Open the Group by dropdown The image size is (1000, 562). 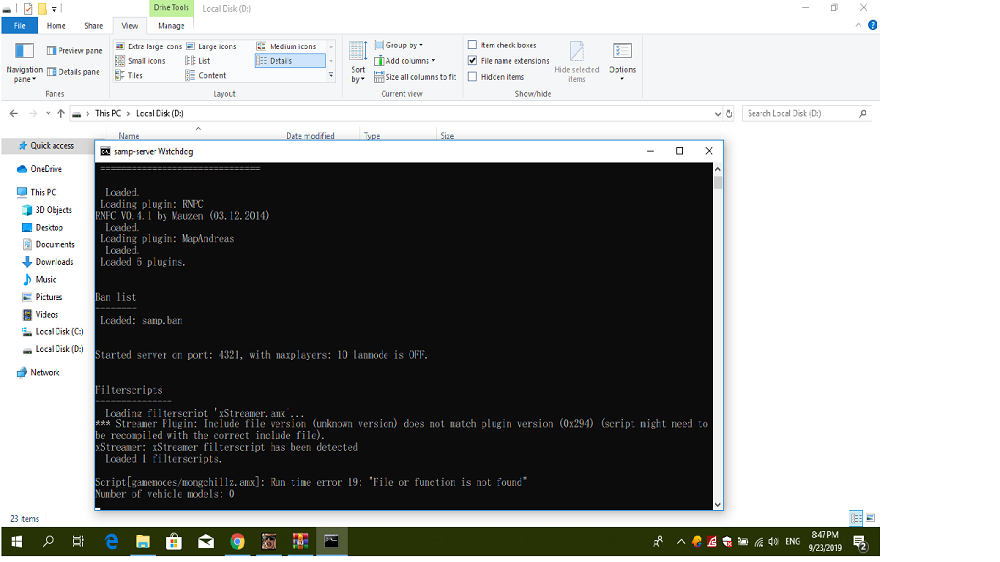[399, 45]
